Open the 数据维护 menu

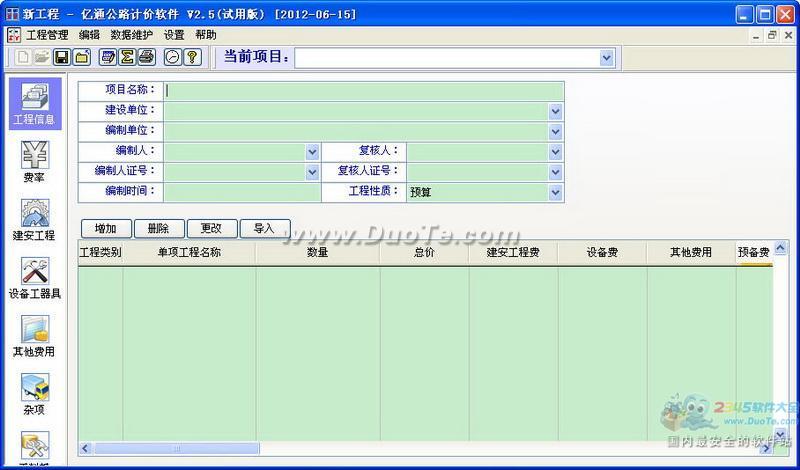tap(132, 35)
